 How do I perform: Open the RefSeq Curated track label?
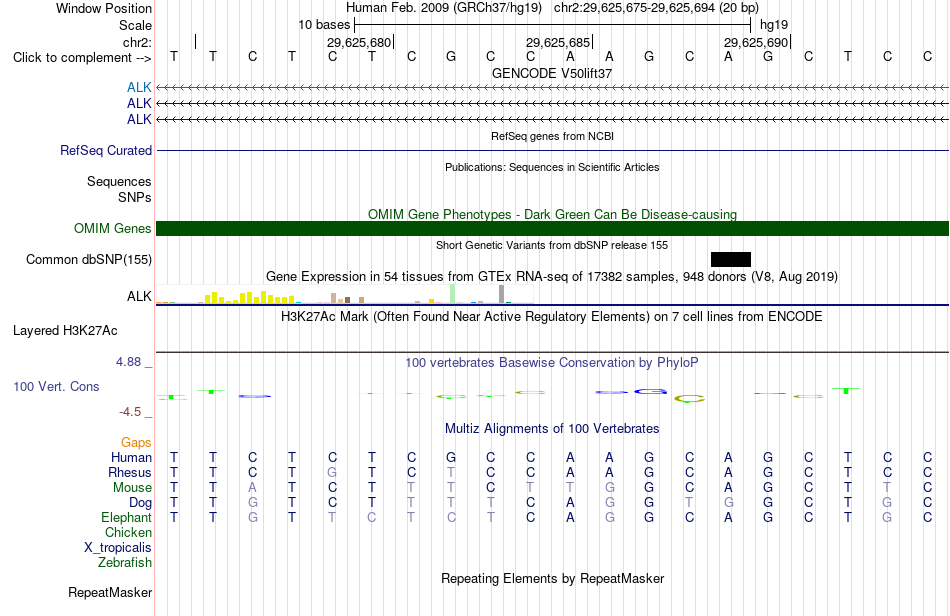[106, 150]
